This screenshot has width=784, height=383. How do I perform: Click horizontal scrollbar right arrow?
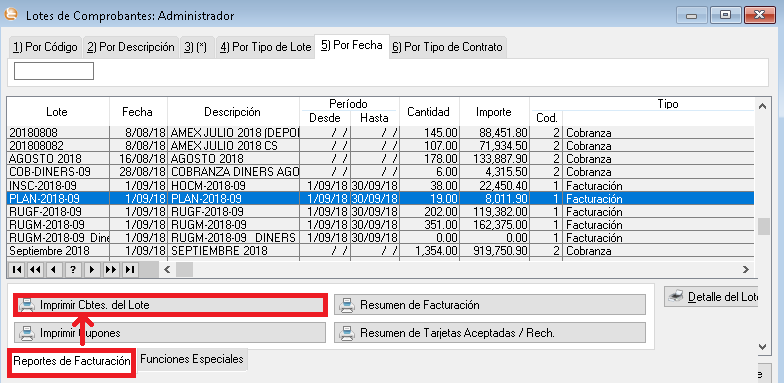click(x=746, y=270)
